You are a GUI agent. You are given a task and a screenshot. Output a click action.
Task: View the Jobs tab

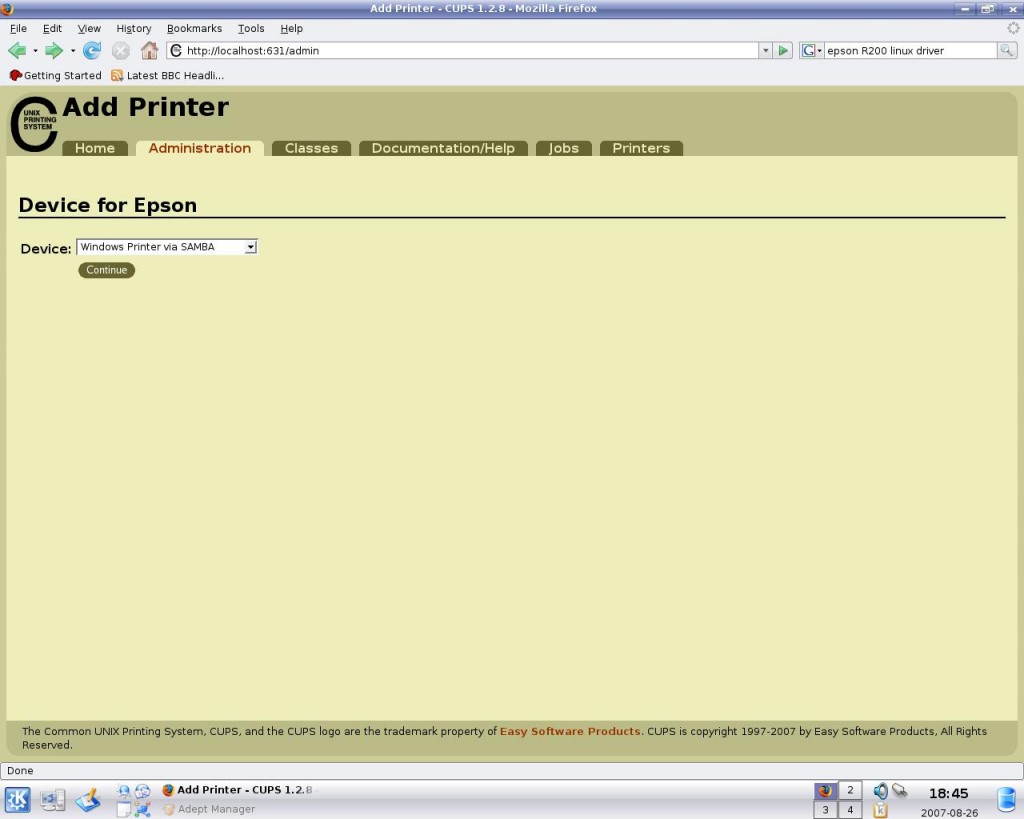coord(564,148)
